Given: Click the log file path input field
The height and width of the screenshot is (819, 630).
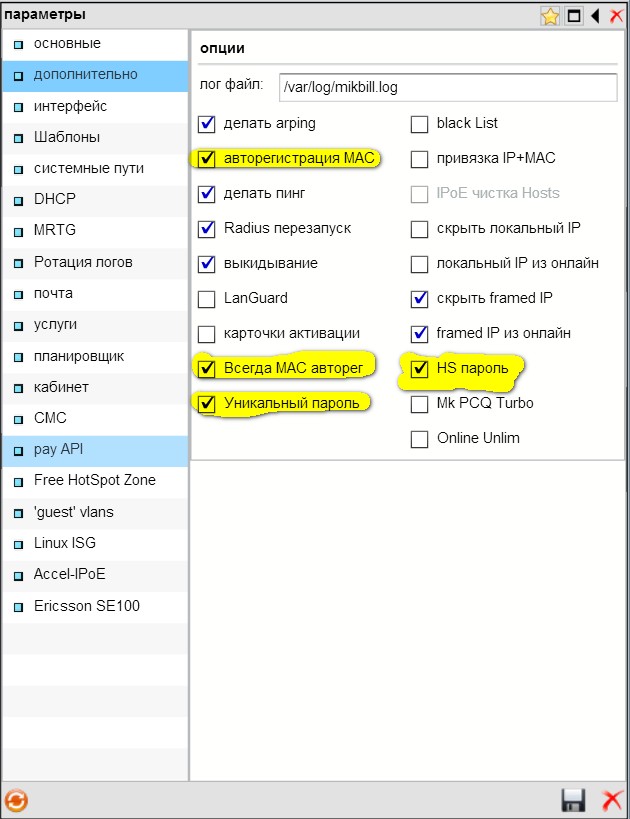Looking at the screenshot, I should [x=446, y=88].
